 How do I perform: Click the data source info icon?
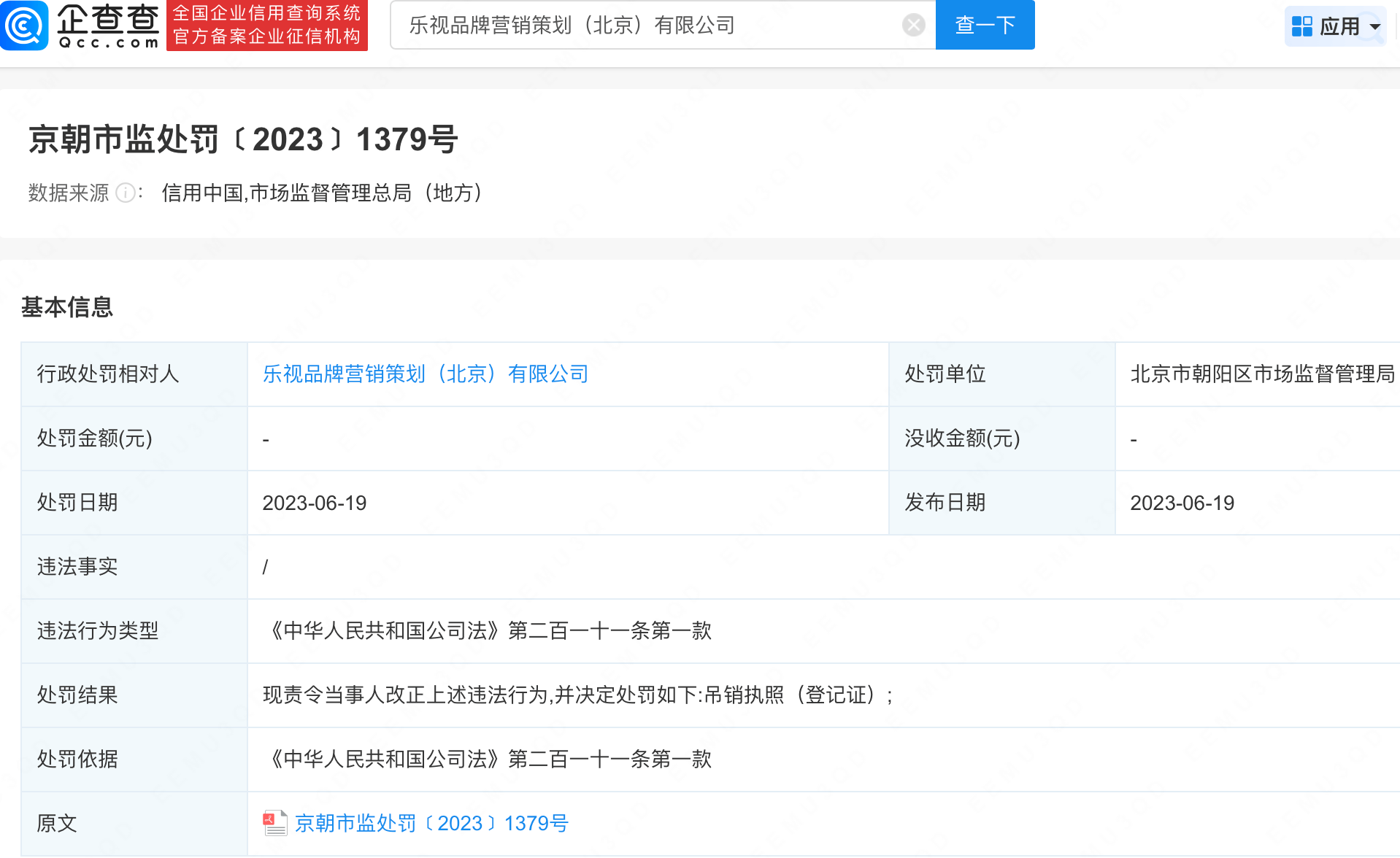pyautogui.click(x=126, y=193)
